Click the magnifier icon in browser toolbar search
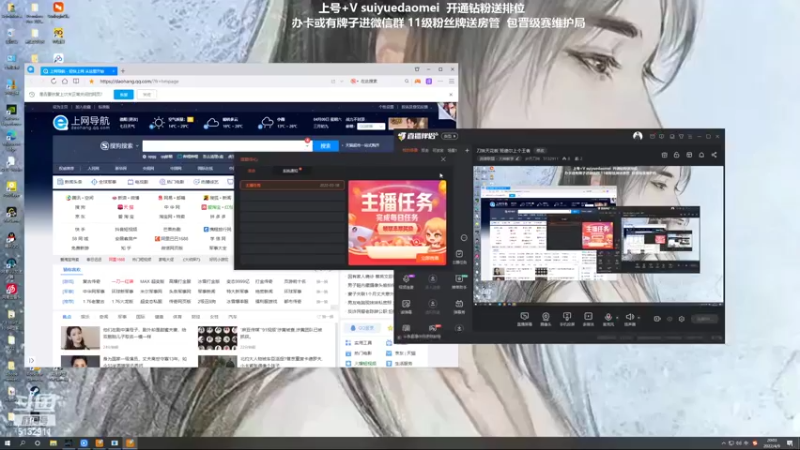The height and width of the screenshot is (450, 800). [x=407, y=81]
